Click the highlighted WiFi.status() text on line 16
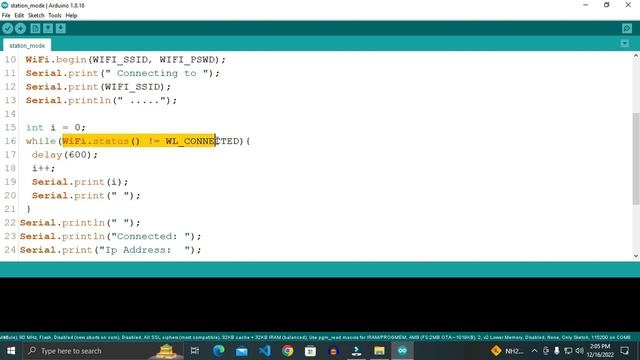This screenshot has height=360, width=640. [x=101, y=141]
